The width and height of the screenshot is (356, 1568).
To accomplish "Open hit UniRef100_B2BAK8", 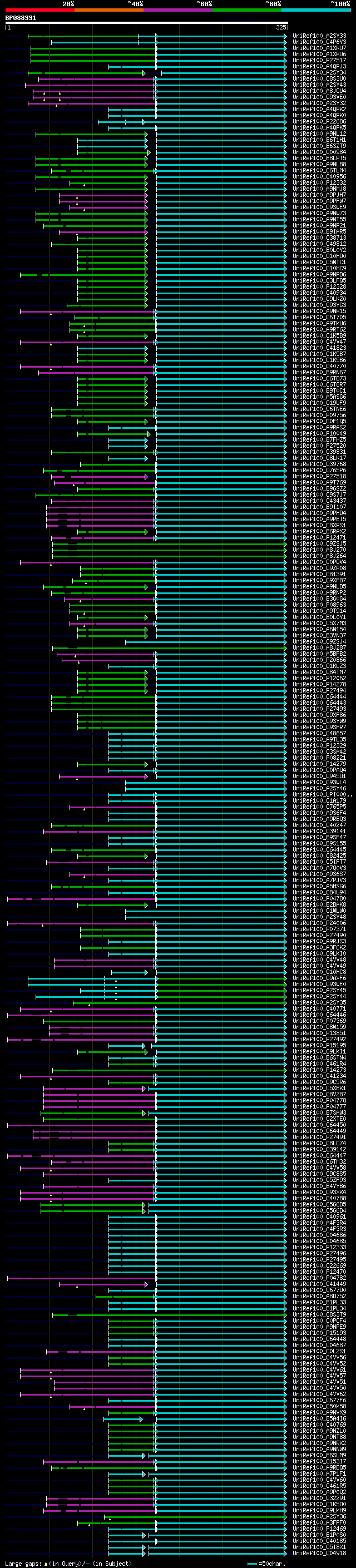I will click(x=319, y=904).
